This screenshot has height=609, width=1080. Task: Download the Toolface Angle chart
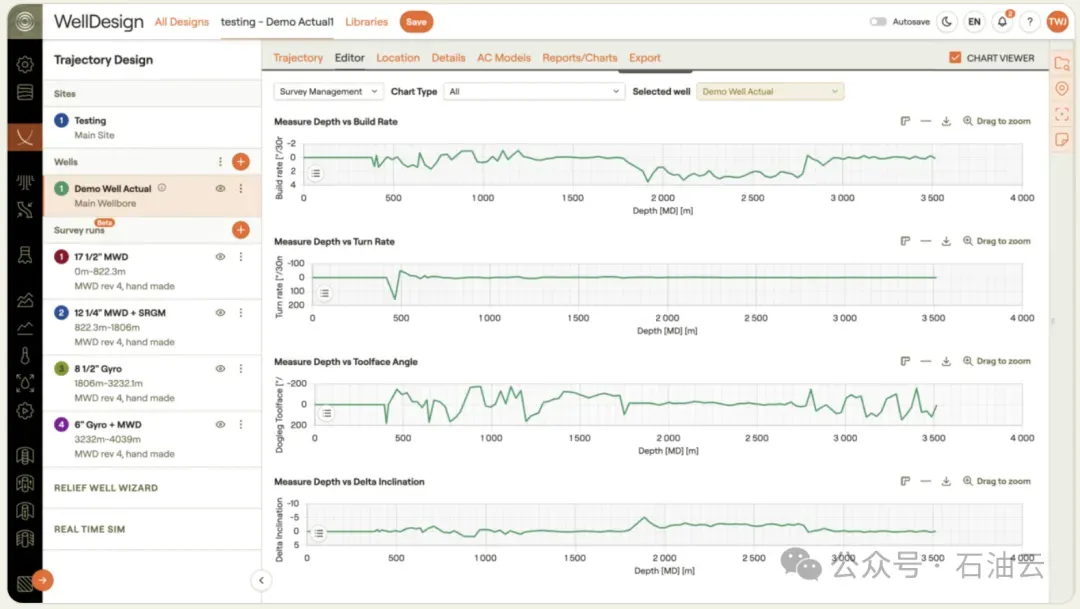click(x=946, y=361)
